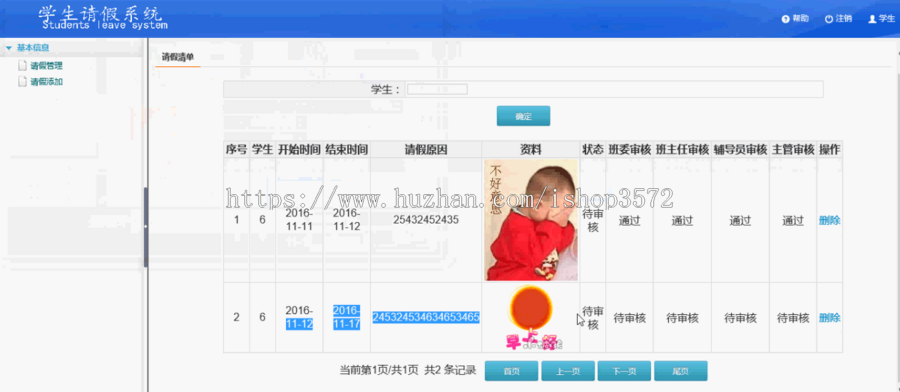
Task: Select the reason text 25432452435
Action: click(426, 219)
